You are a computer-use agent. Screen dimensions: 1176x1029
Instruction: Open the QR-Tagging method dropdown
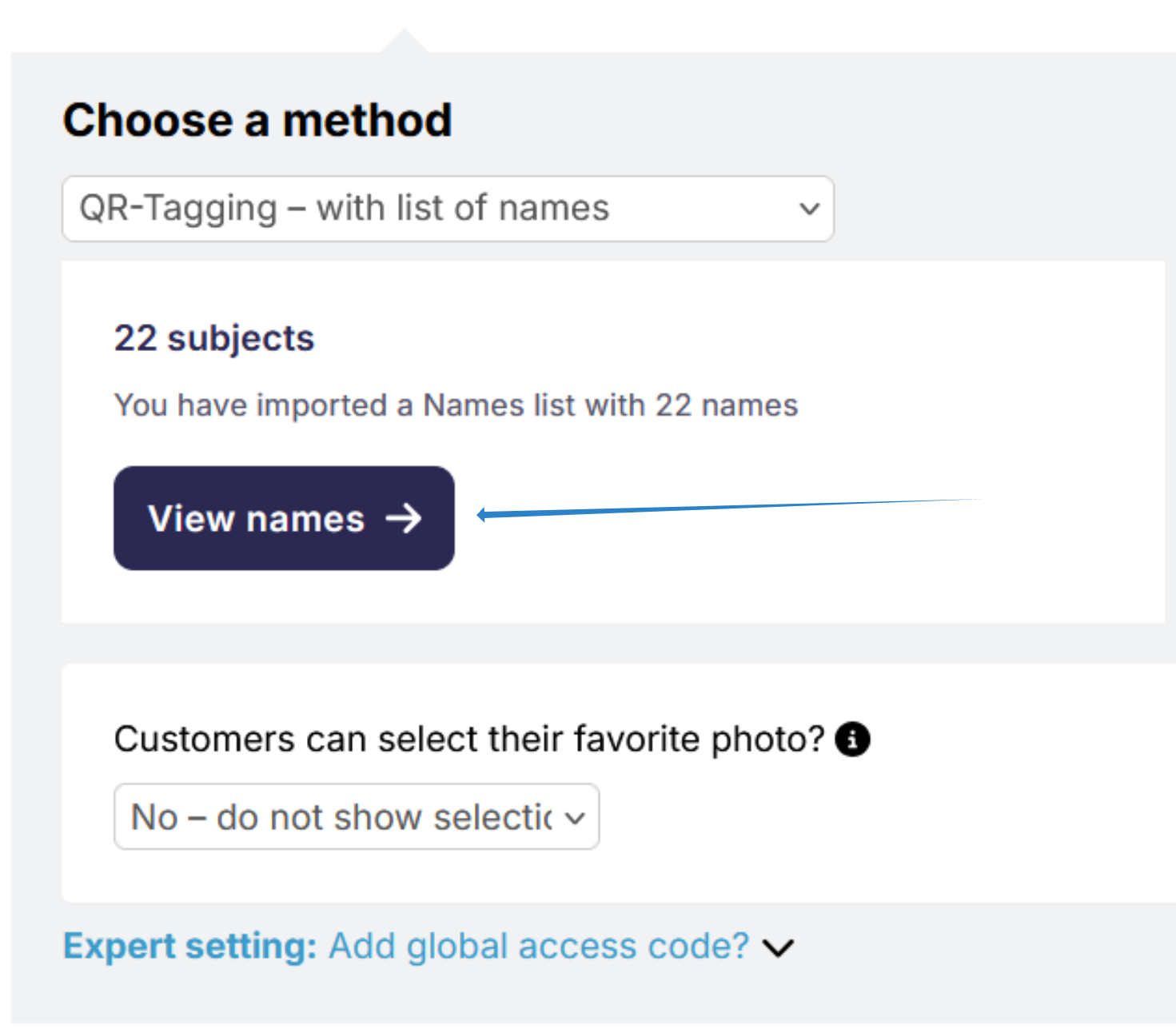pos(448,209)
